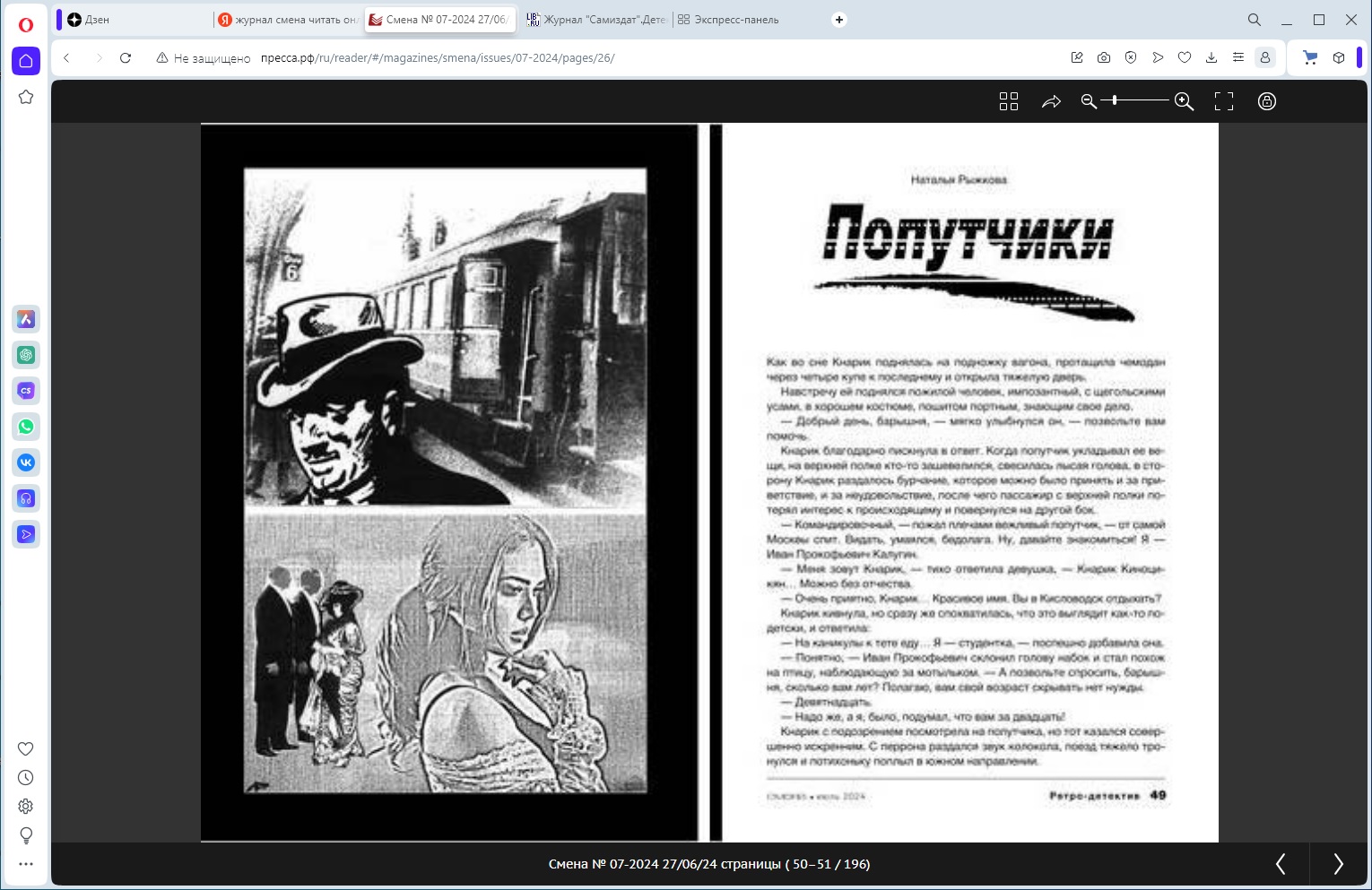Image resolution: width=1372 pixels, height=890 pixels.
Task: Open a new browser tab
Action: pyautogui.click(x=839, y=20)
